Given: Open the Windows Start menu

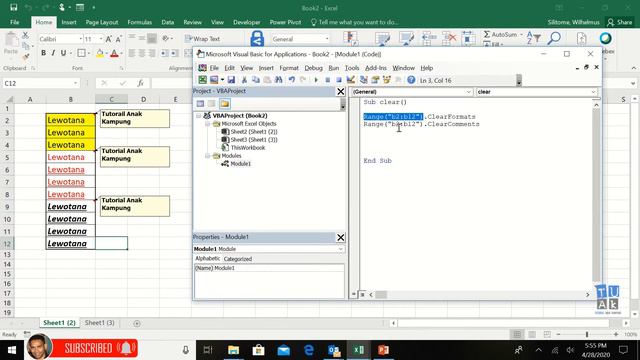Looking at the screenshot, I should [12, 350].
